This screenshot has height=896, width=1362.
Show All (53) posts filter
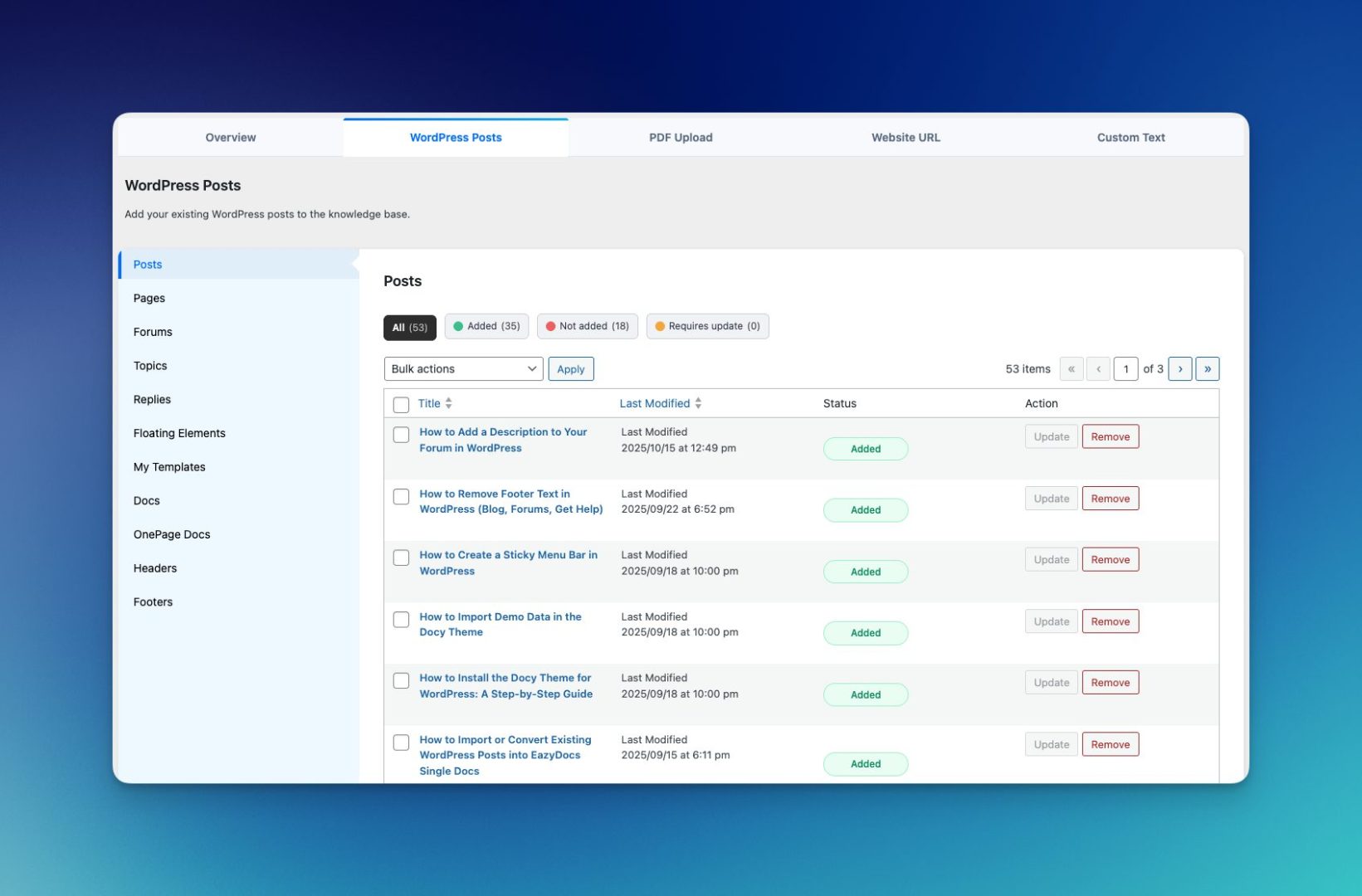(409, 327)
